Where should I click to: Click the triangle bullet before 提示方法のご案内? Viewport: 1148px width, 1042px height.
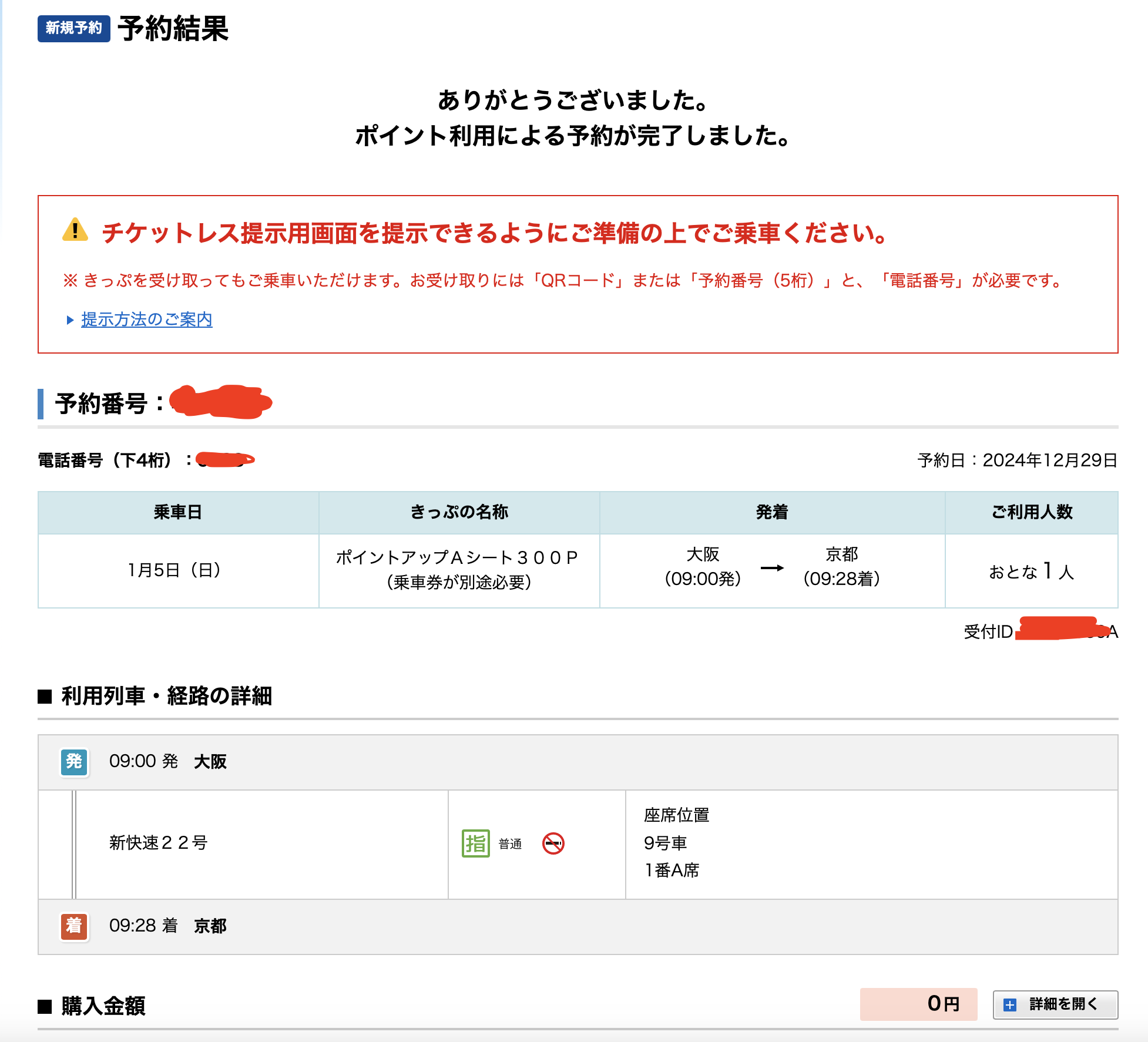coord(70,320)
